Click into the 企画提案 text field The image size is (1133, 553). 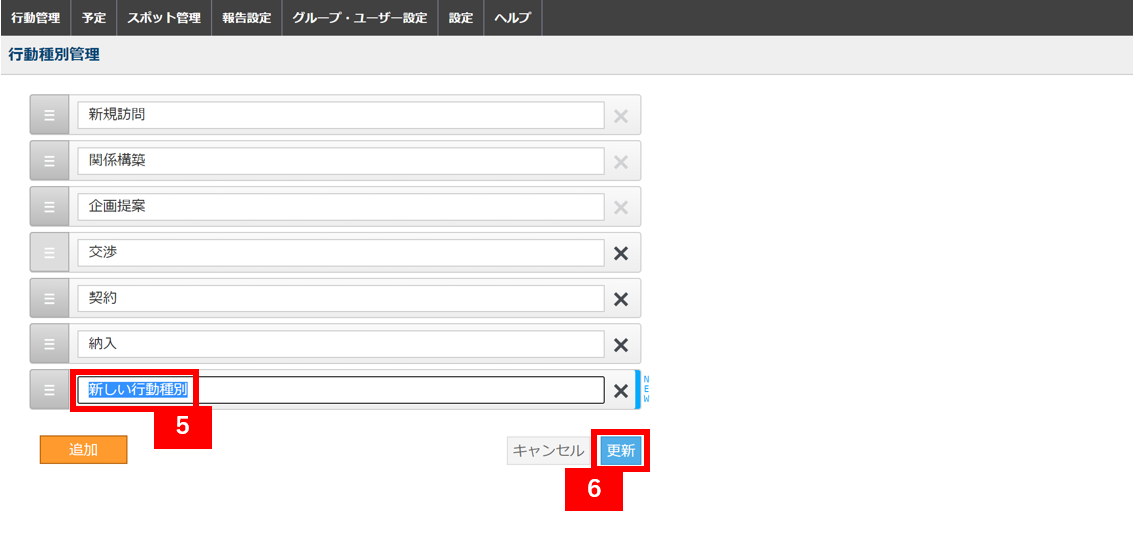point(341,207)
